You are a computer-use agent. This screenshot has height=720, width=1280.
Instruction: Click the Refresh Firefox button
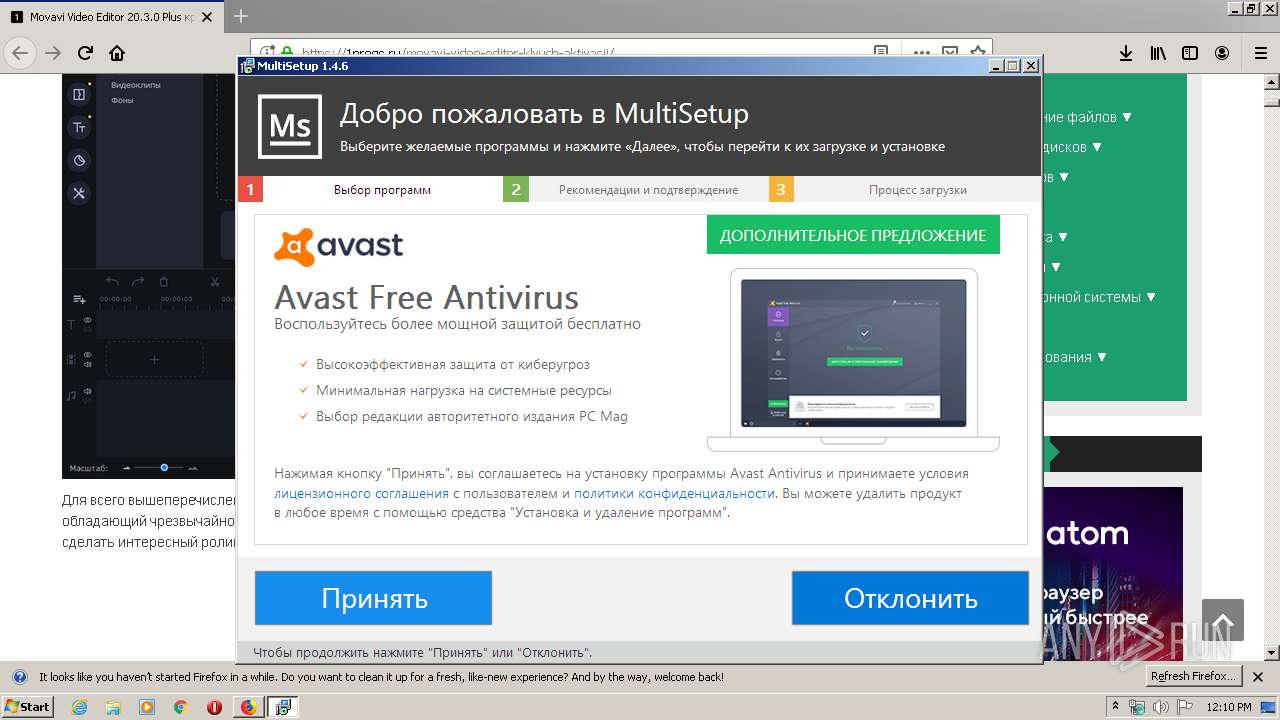point(1193,676)
